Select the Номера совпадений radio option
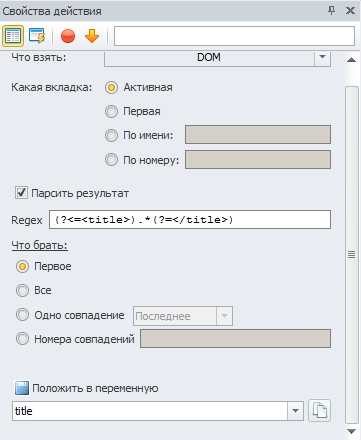The width and height of the screenshot is (361, 440). tap(22, 339)
